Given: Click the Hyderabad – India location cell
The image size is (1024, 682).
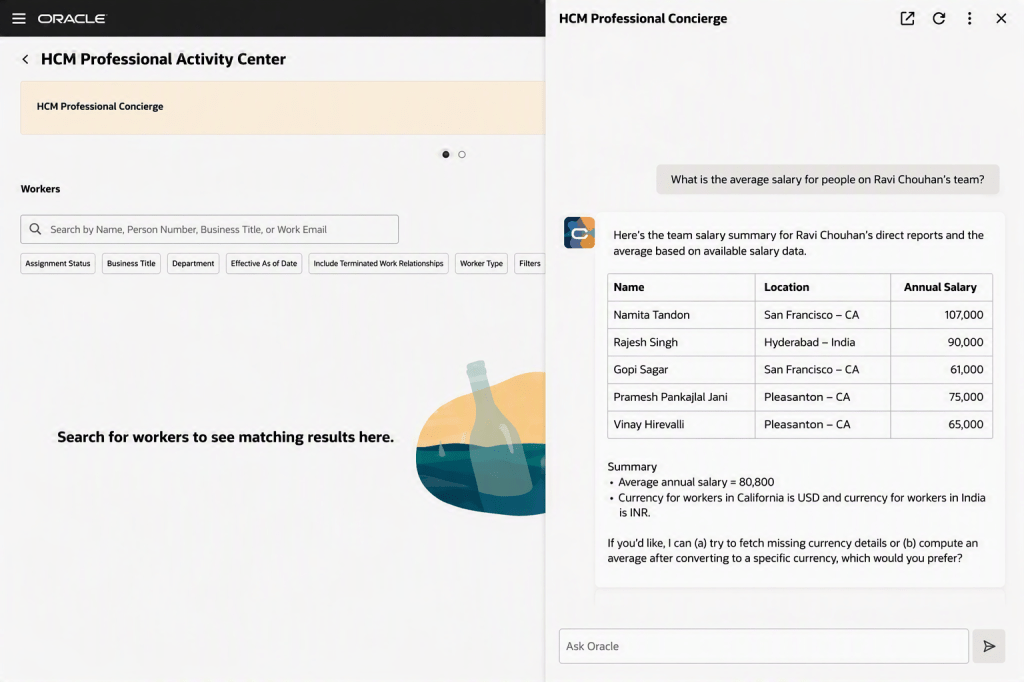Looking at the screenshot, I should click(x=823, y=342).
